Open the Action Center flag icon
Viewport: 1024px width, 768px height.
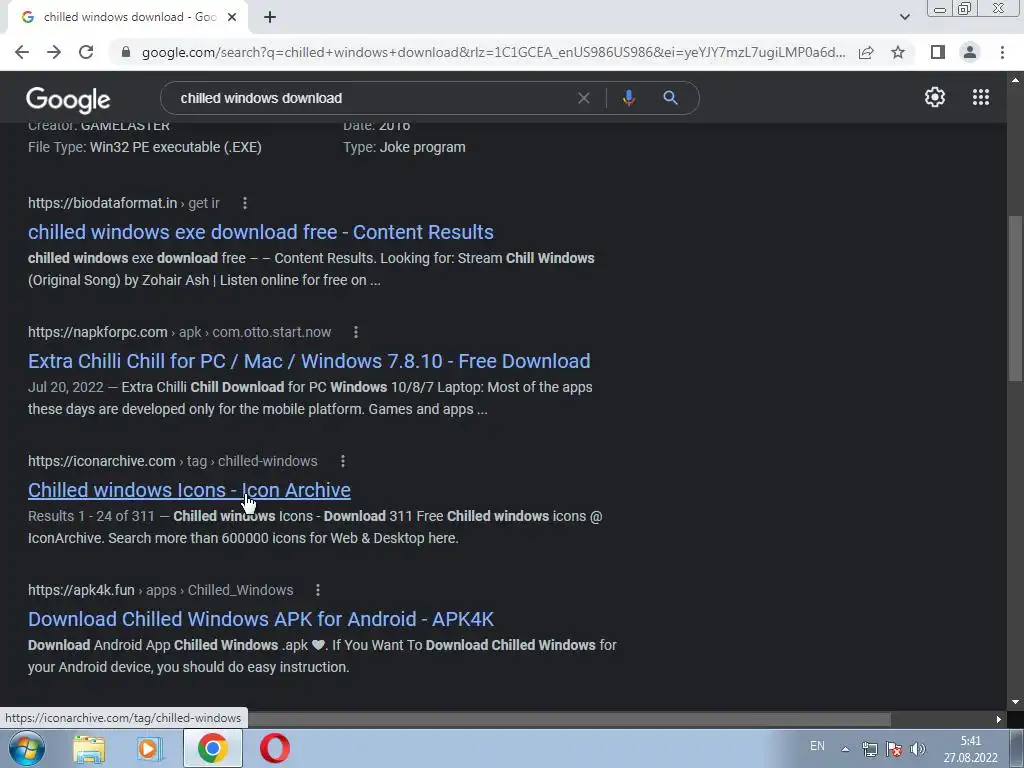(894, 749)
